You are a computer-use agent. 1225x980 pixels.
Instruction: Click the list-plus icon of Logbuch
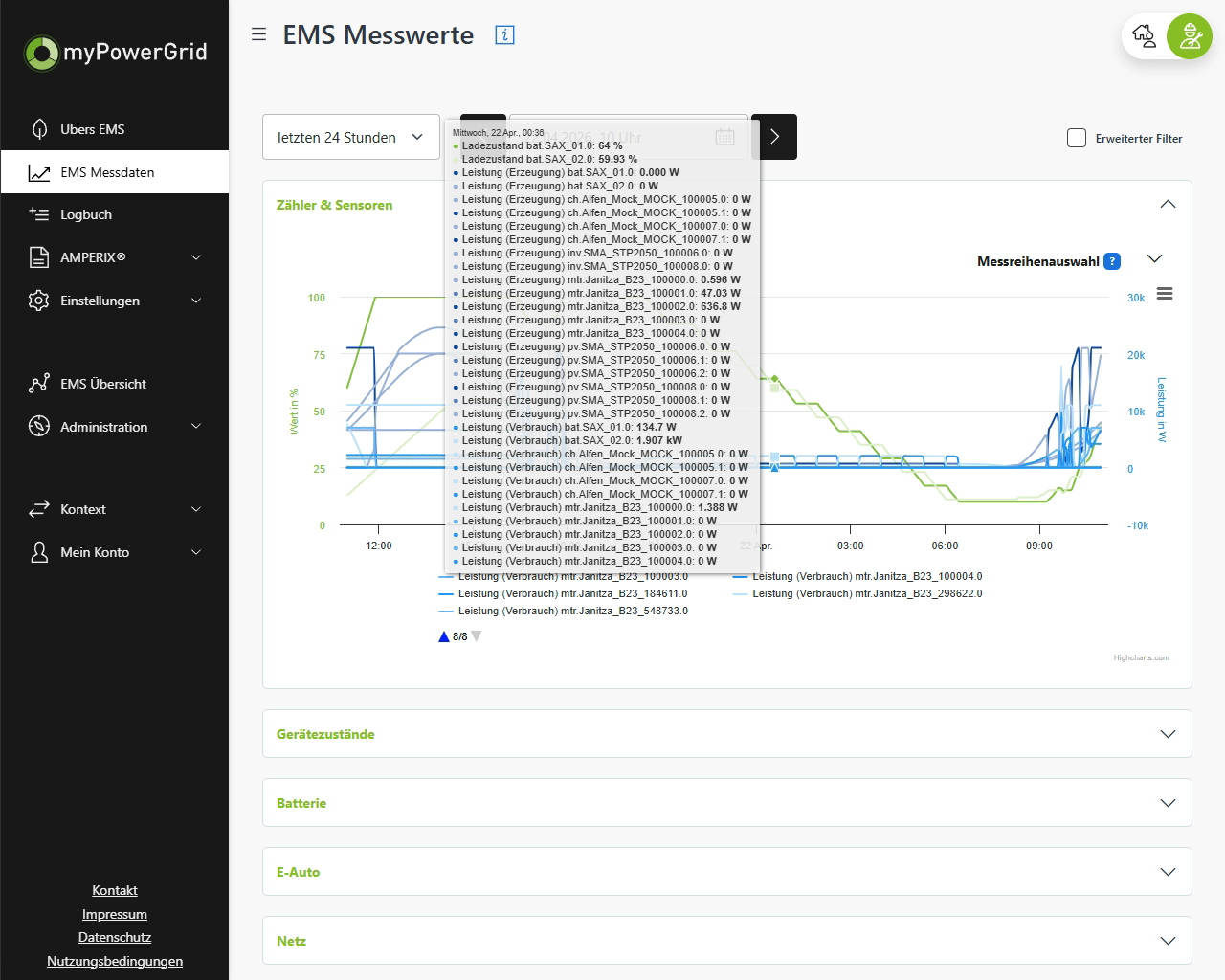coord(39,214)
